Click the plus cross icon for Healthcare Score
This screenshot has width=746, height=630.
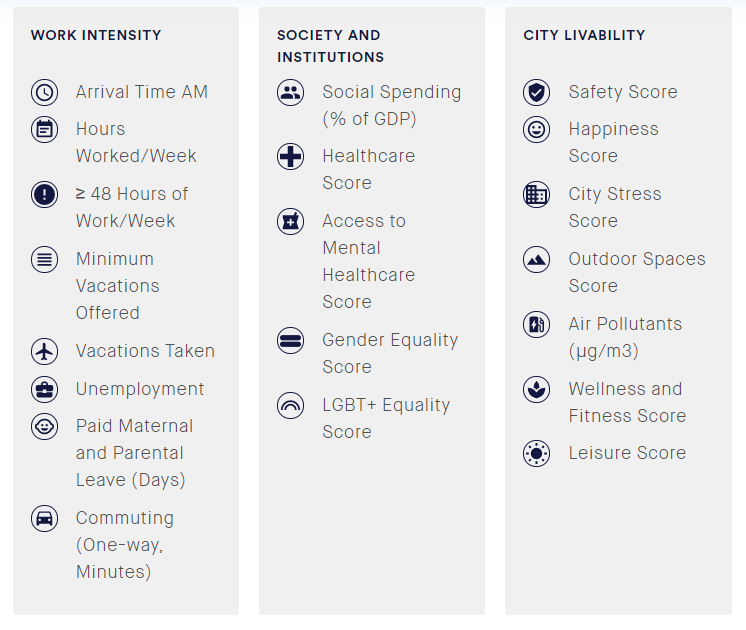[291, 157]
